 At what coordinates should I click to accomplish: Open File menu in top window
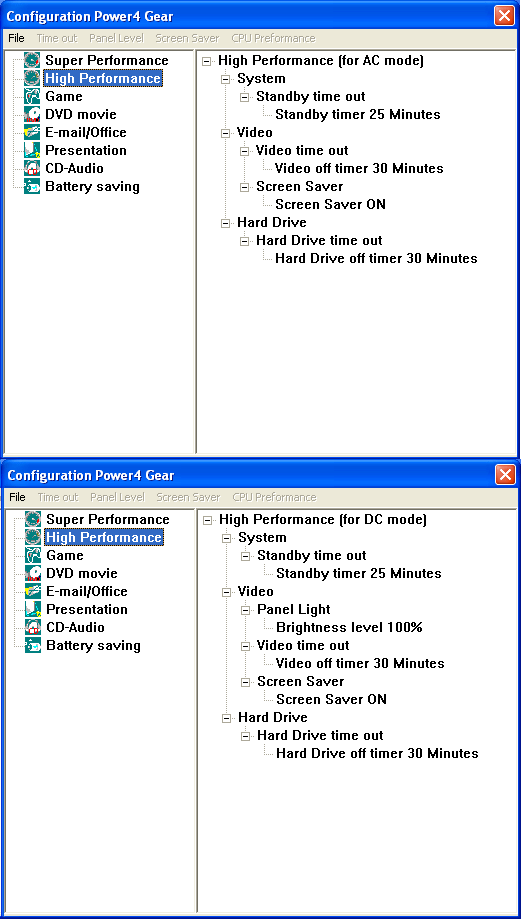click(x=16, y=38)
